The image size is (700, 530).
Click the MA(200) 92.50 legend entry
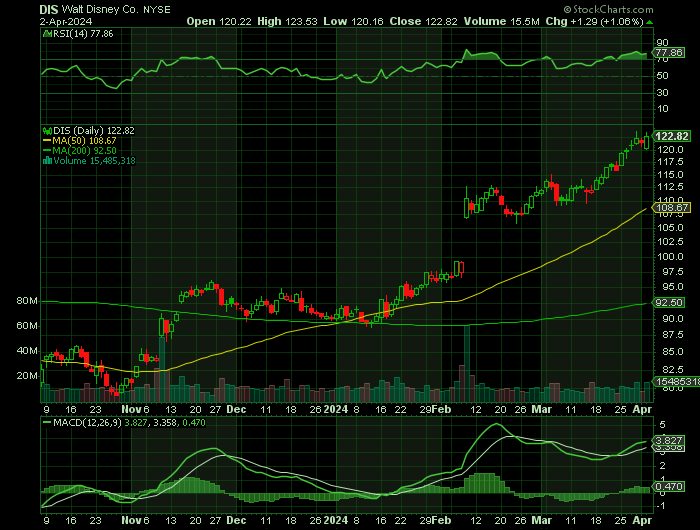point(84,151)
